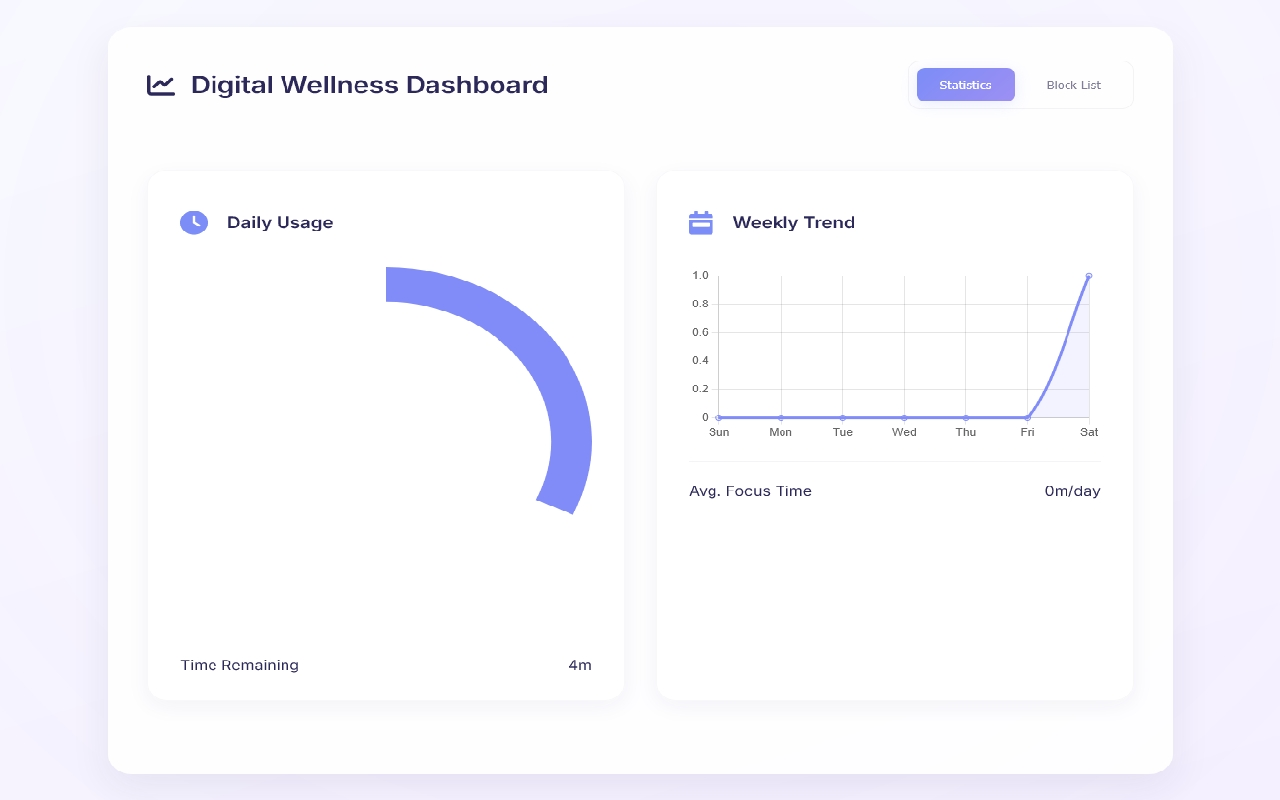Screen dimensions: 1280x800
Task: Switch to the Statistics tab
Action: pos(965,85)
